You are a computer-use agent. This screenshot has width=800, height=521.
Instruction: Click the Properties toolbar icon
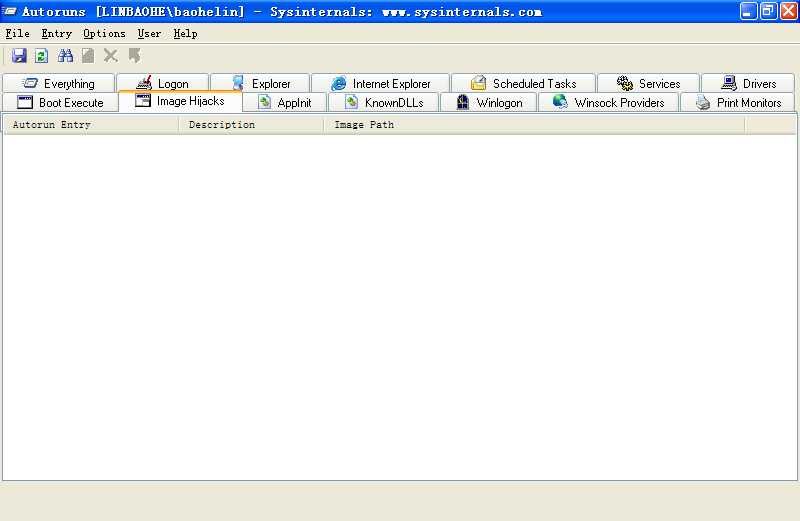tap(88, 56)
